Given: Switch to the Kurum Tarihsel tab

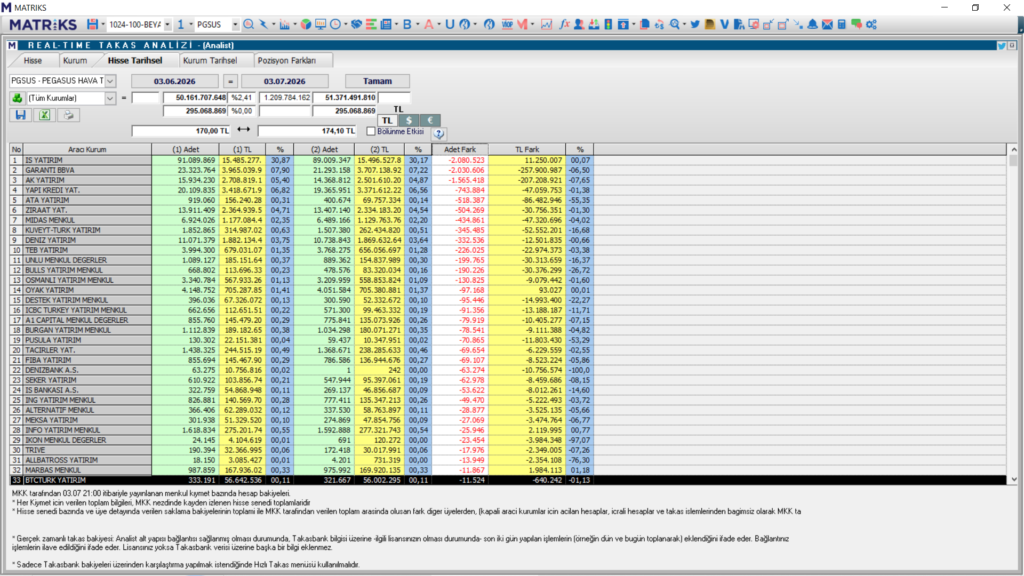Looking at the screenshot, I should click(210, 60).
